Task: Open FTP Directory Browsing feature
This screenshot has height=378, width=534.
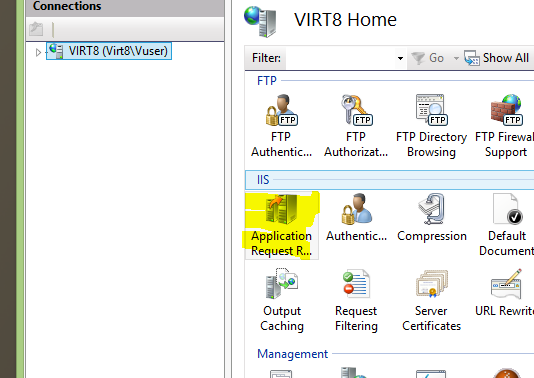Action: 431,126
